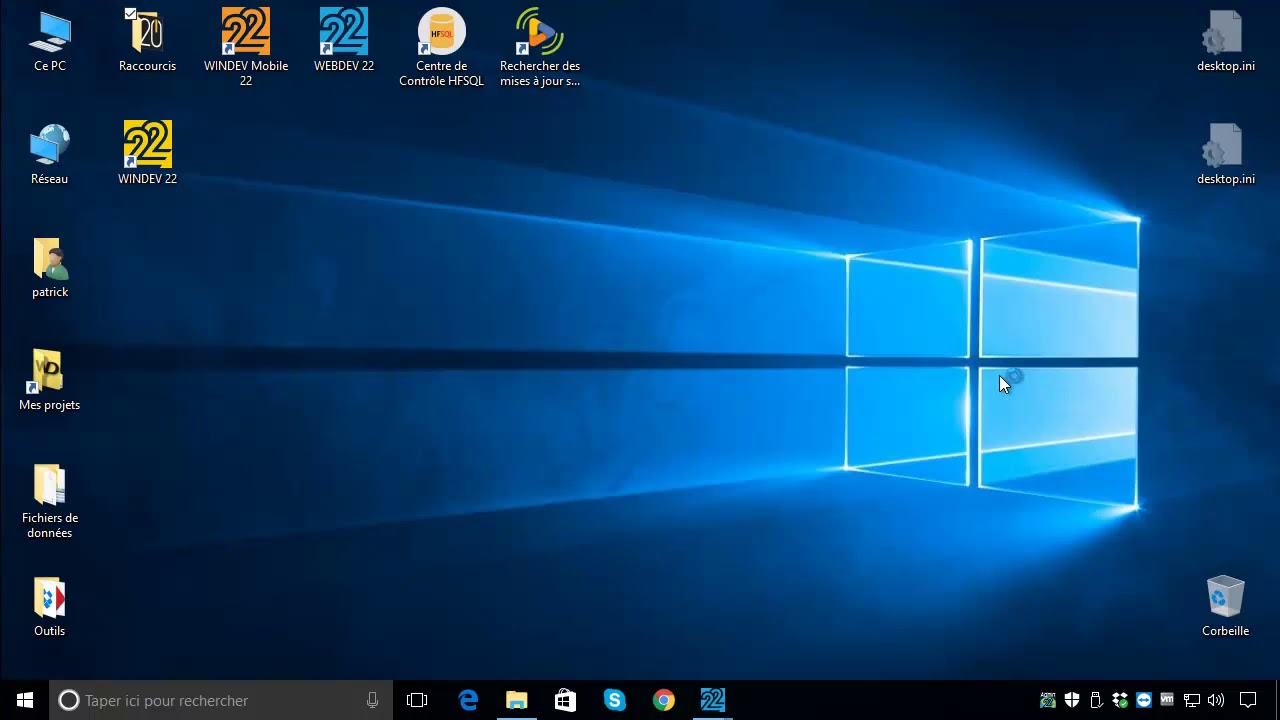Viewport: 1280px width, 720px height.
Task: Open Skype from taskbar
Action: 615,700
